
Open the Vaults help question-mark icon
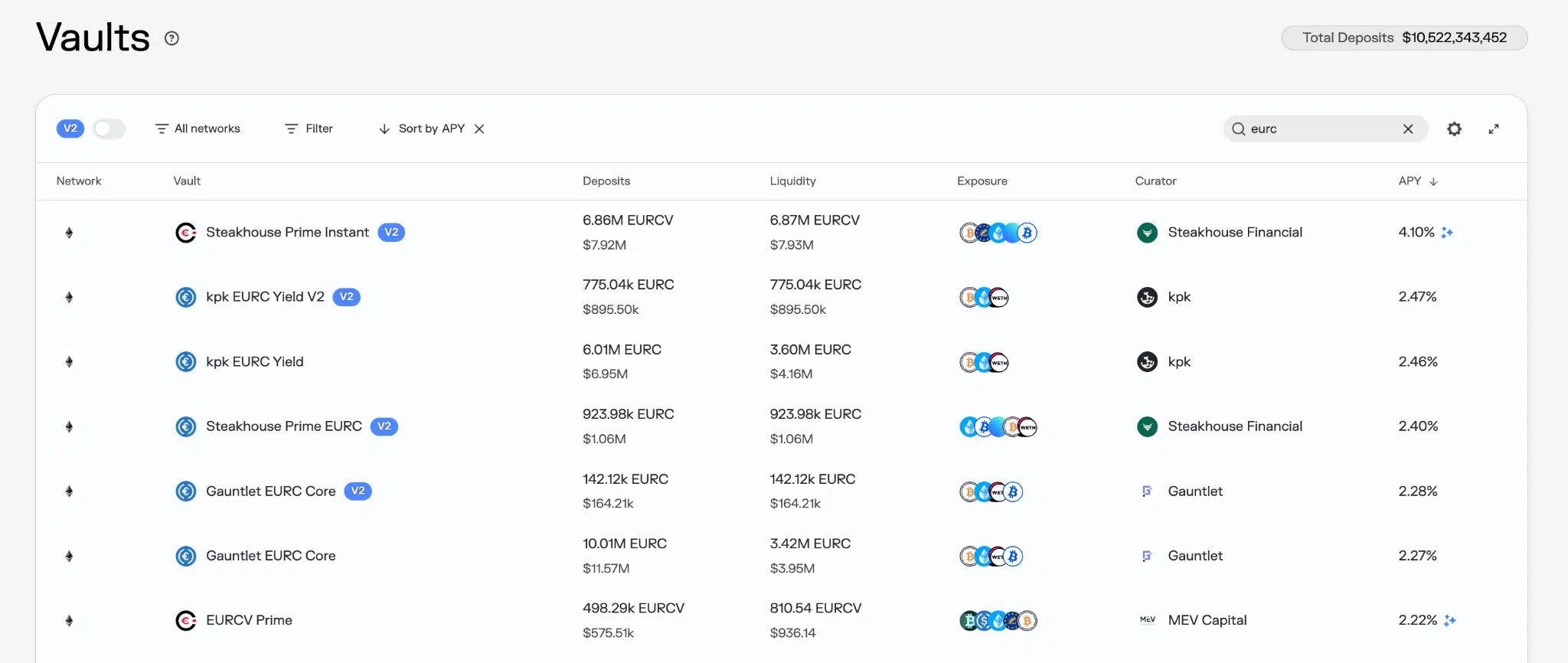click(x=171, y=38)
